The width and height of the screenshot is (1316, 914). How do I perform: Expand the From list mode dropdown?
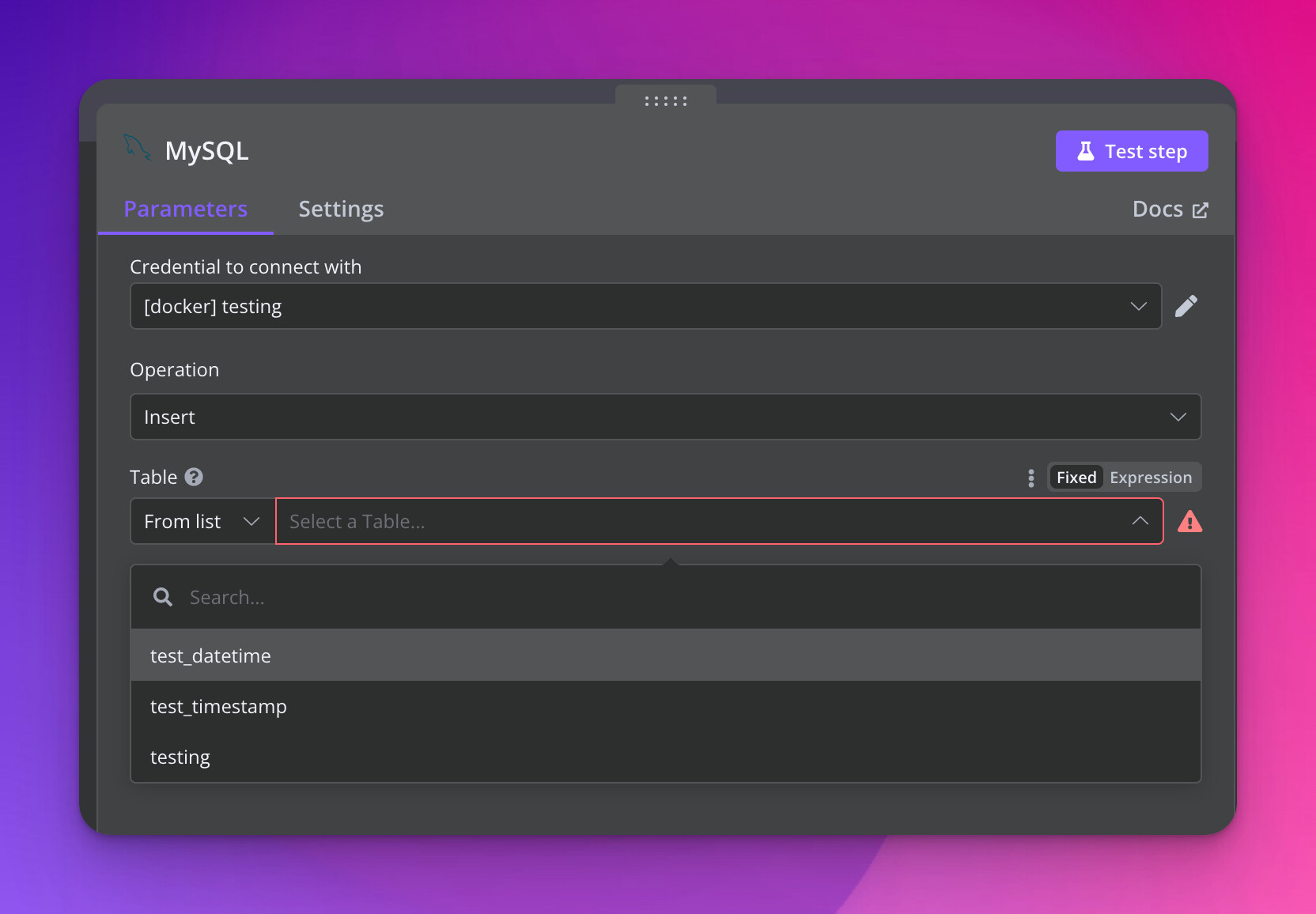[x=202, y=521]
